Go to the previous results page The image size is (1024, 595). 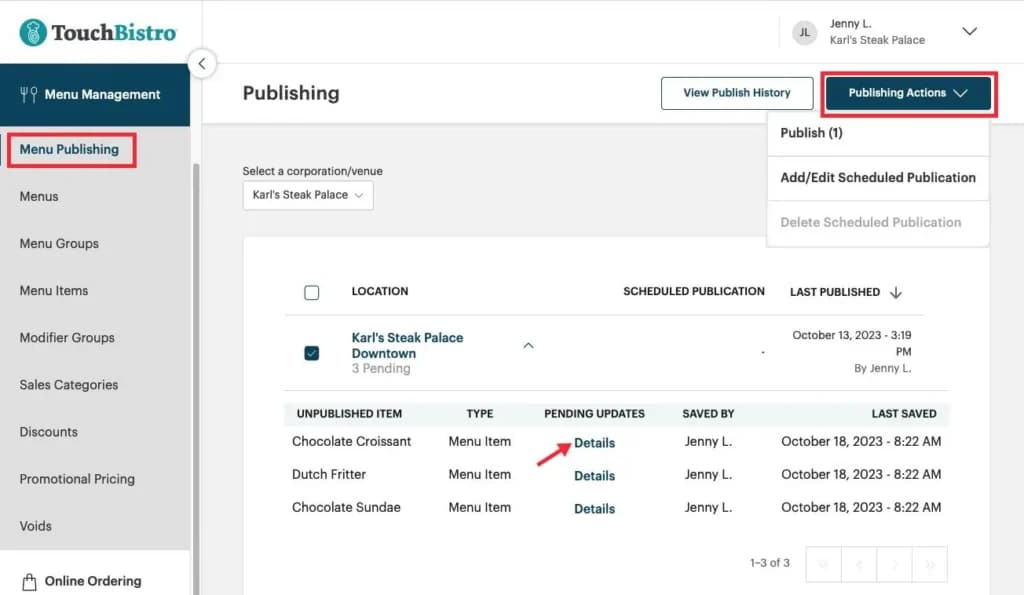[x=859, y=564]
